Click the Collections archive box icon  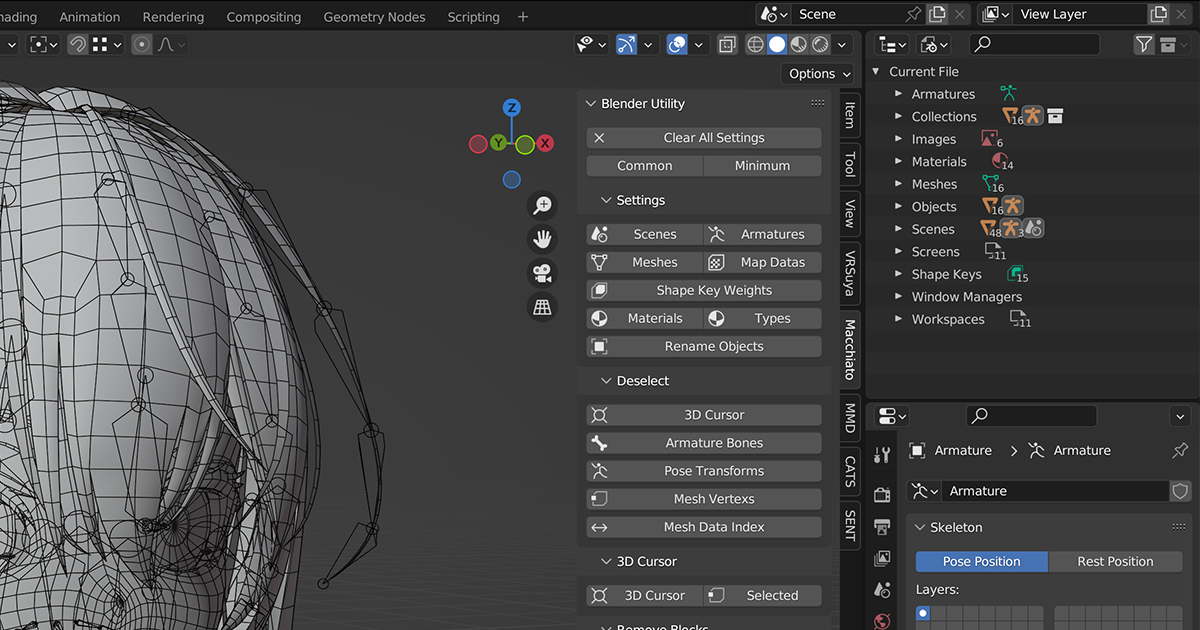click(1055, 116)
